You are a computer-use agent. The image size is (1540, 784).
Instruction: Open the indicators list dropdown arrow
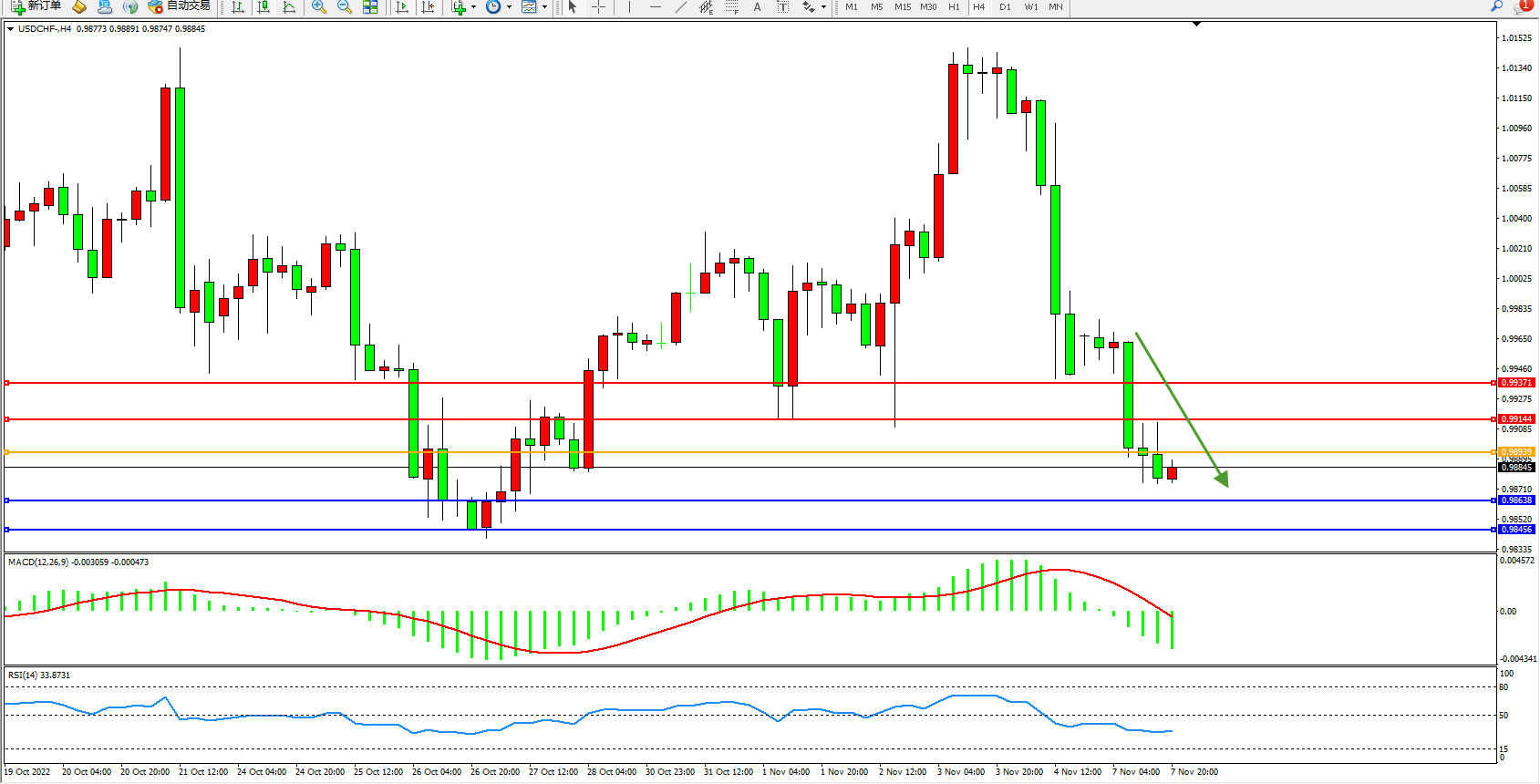[473, 7]
